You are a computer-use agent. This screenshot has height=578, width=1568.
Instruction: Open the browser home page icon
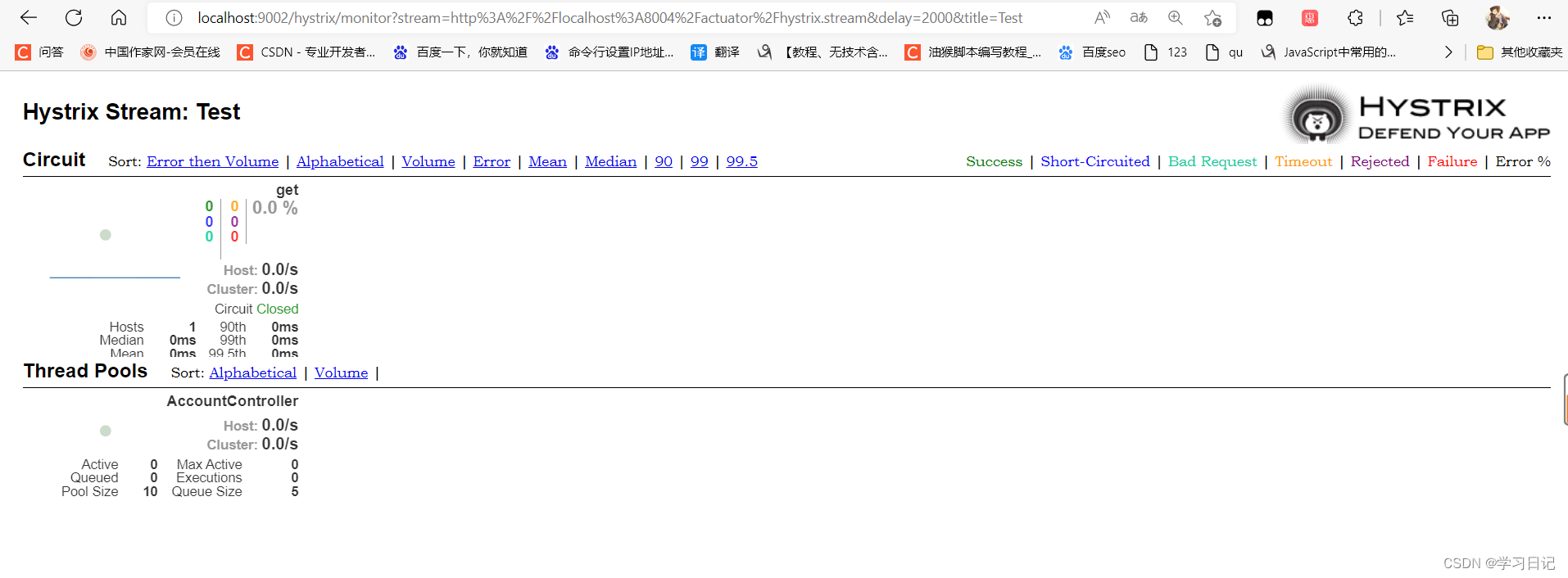(x=119, y=17)
